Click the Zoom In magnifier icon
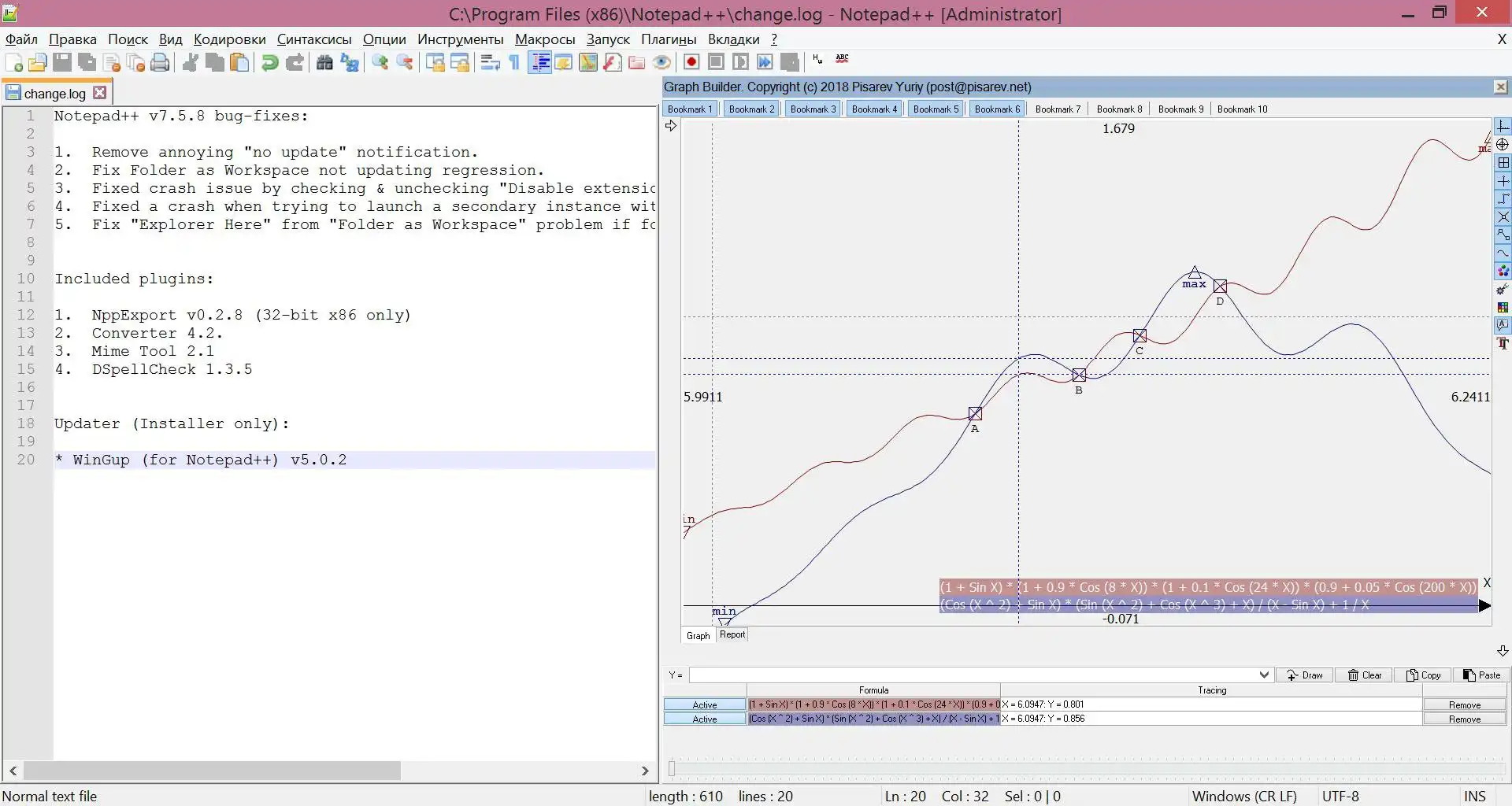 (380, 63)
